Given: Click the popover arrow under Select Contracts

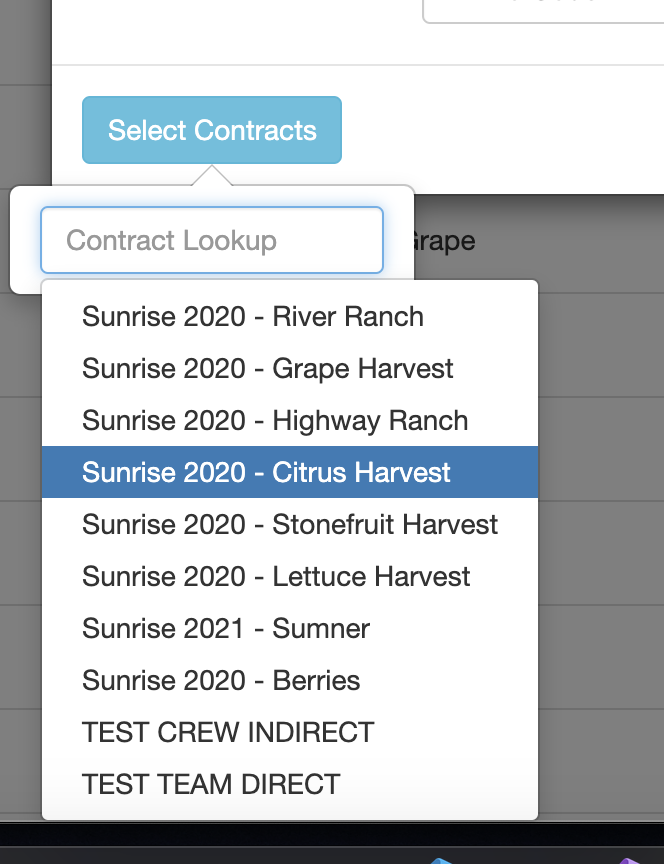Looking at the screenshot, I should [x=211, y=176].
